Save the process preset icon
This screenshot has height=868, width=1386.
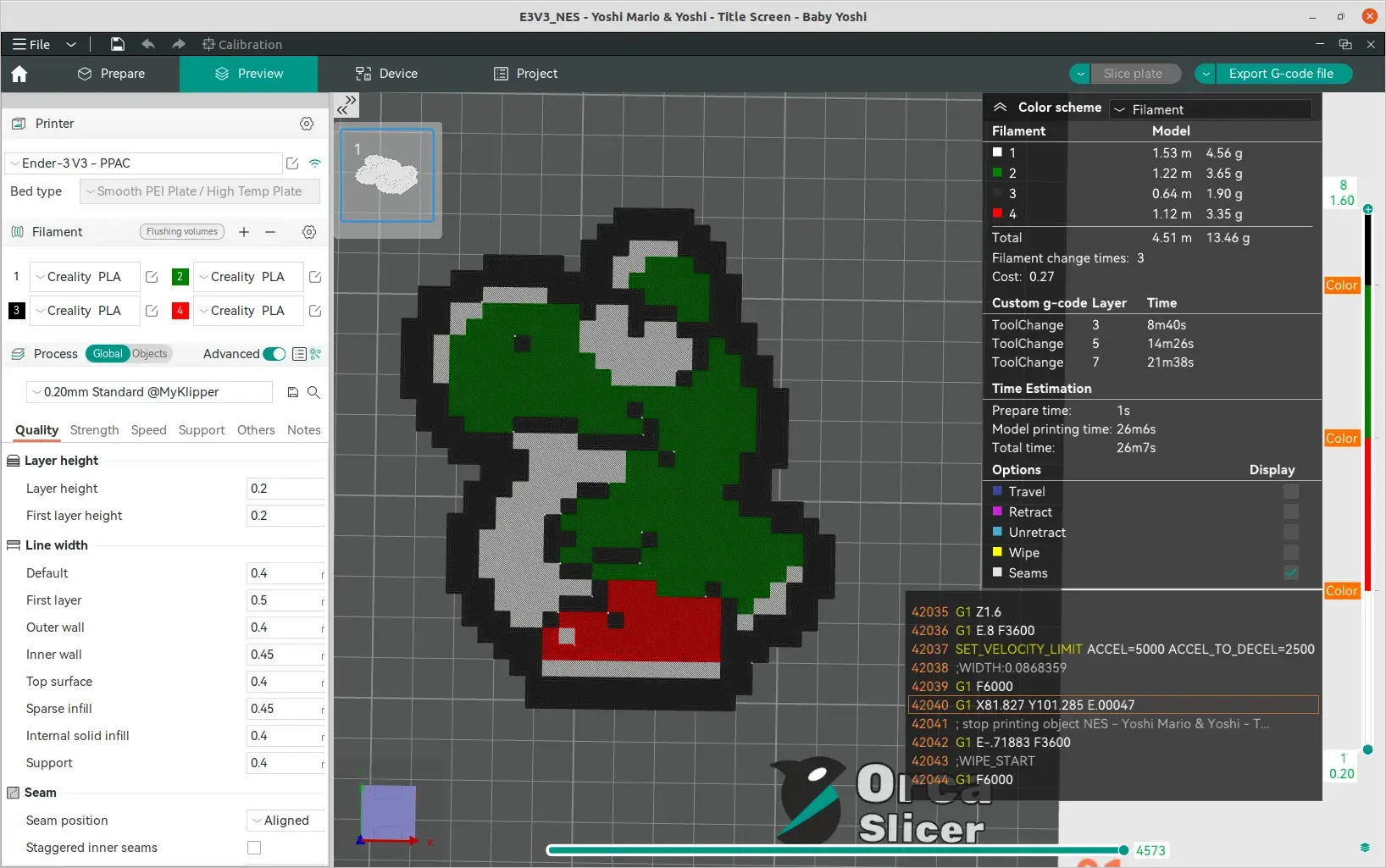click(292, 392)
